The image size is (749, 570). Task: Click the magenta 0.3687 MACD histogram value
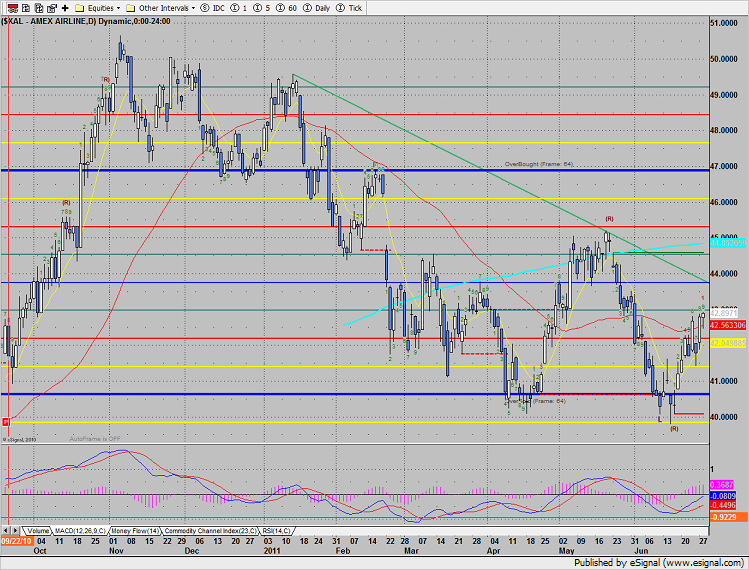pos(722,485)
